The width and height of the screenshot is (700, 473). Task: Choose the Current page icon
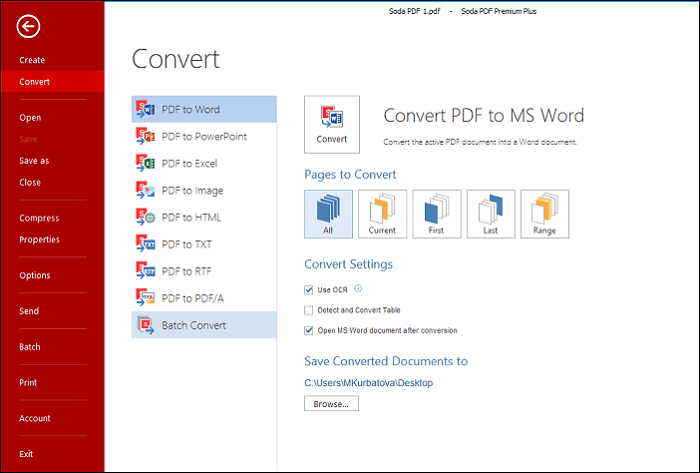click(382, 213)
